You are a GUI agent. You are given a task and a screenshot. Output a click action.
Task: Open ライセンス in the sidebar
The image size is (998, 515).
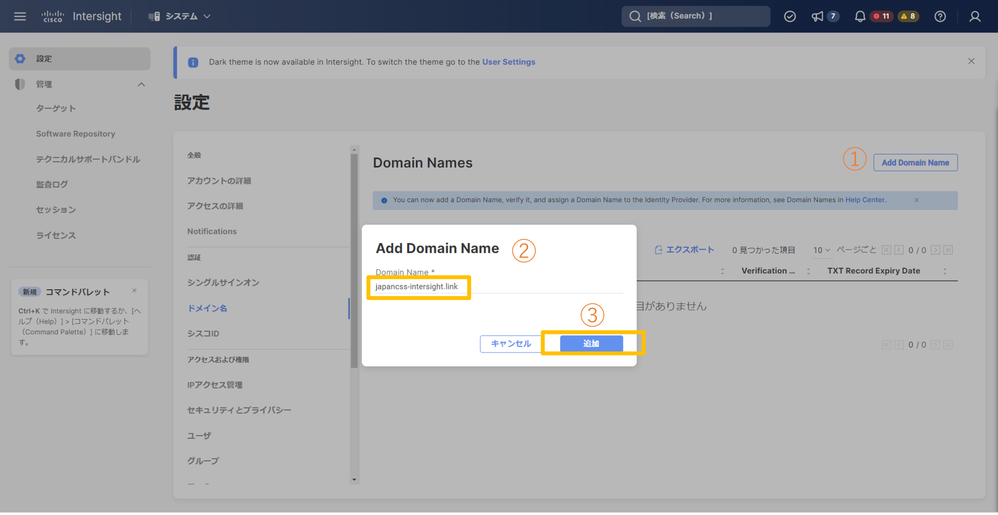click(56, 235)
